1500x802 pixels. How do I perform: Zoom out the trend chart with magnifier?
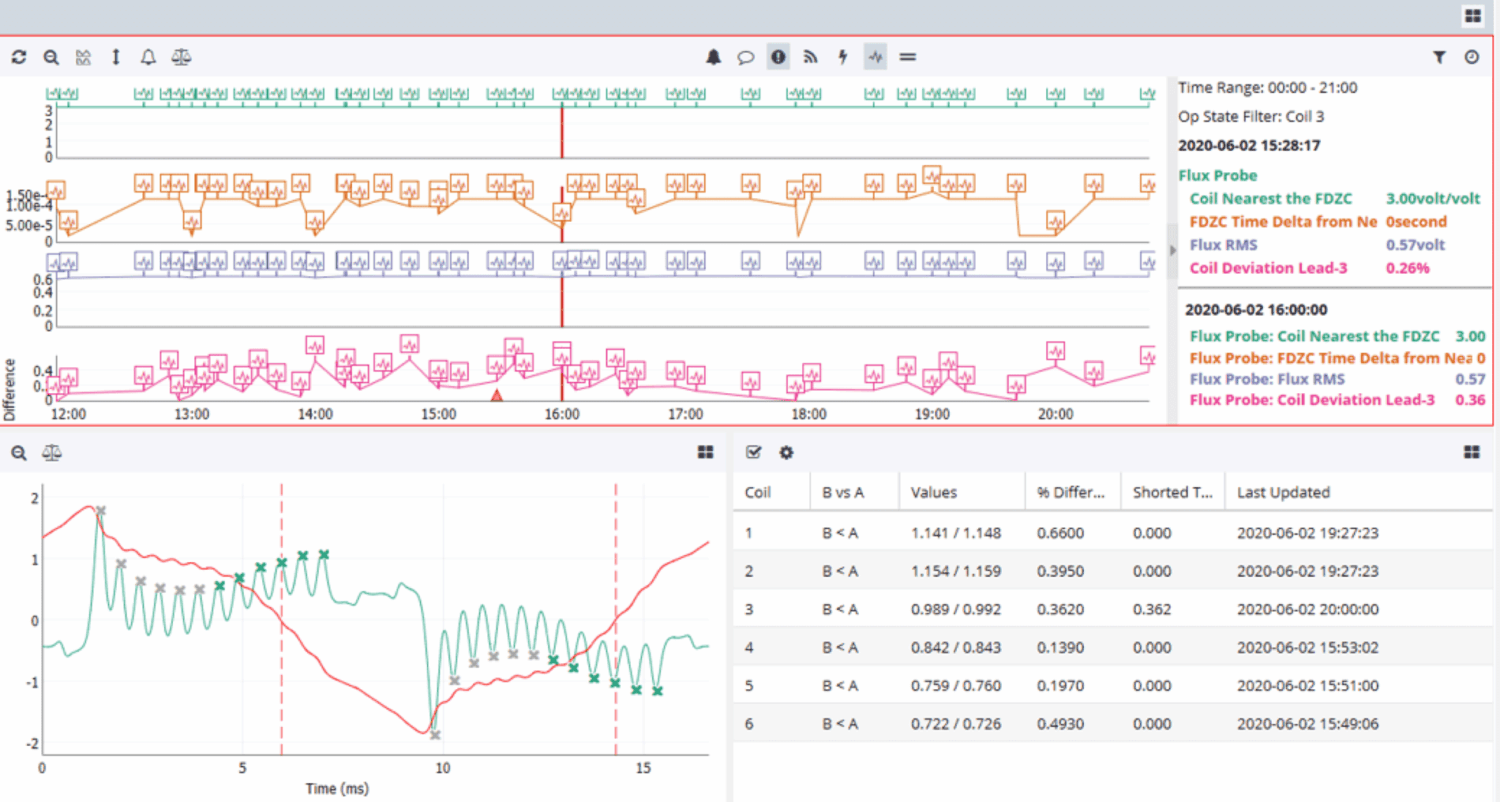click(51, 57)
